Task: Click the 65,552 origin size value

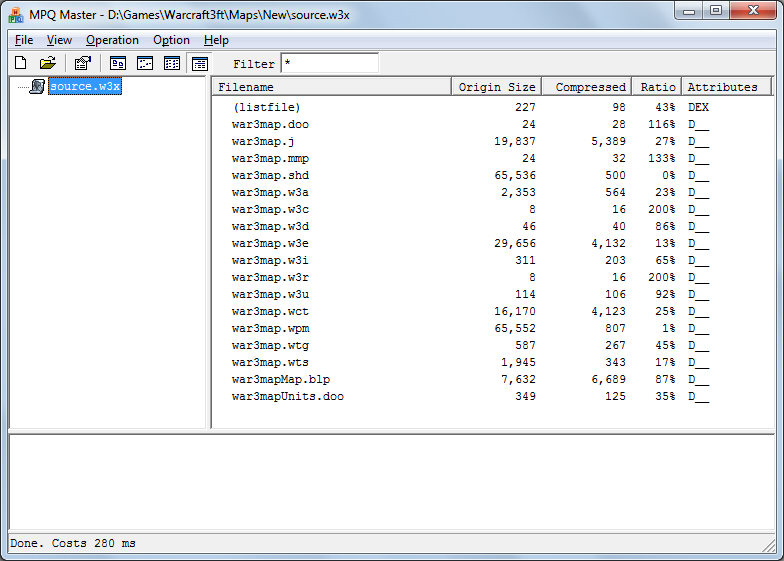Action: pos(514,328)
